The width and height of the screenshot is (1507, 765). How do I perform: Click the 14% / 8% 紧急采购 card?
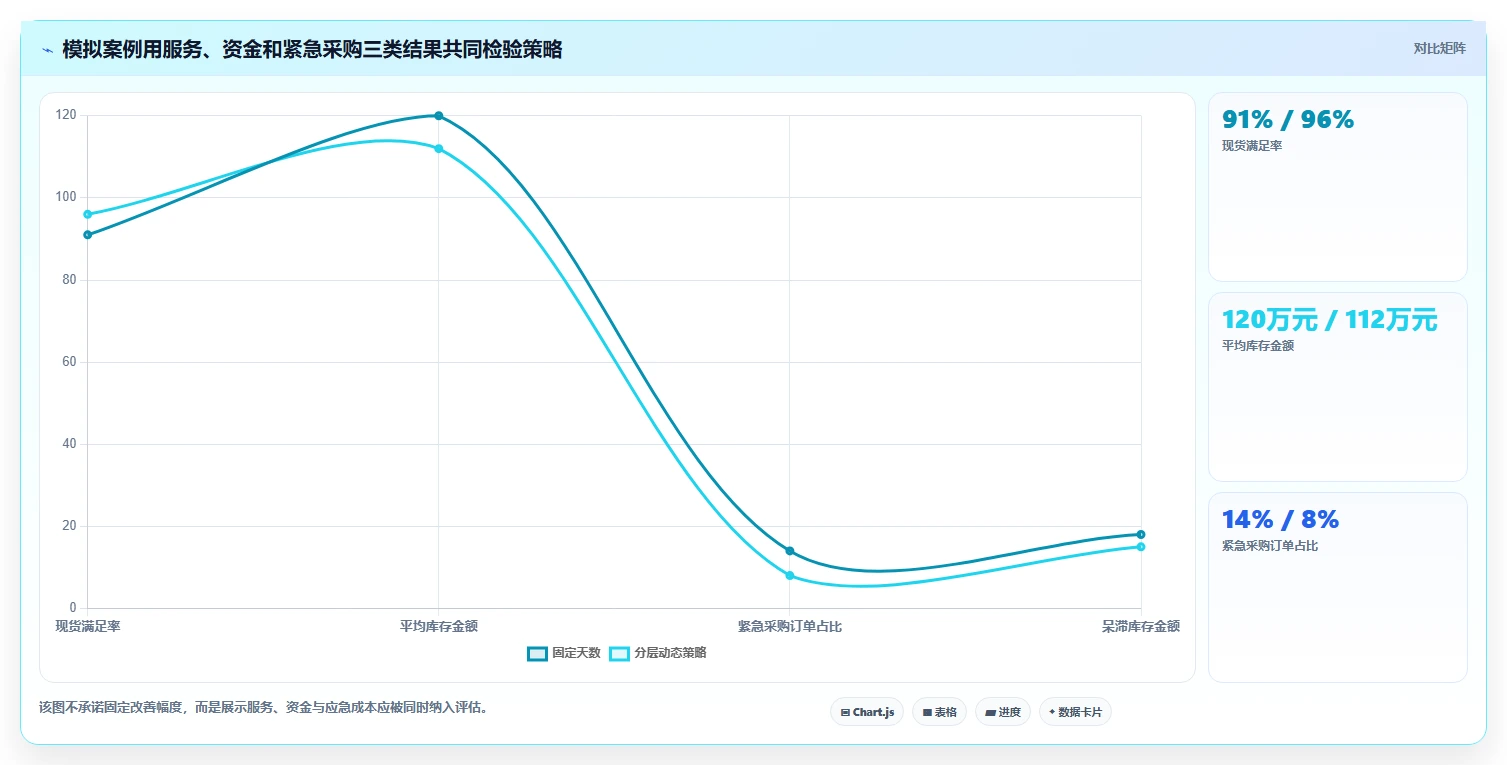1337,587
